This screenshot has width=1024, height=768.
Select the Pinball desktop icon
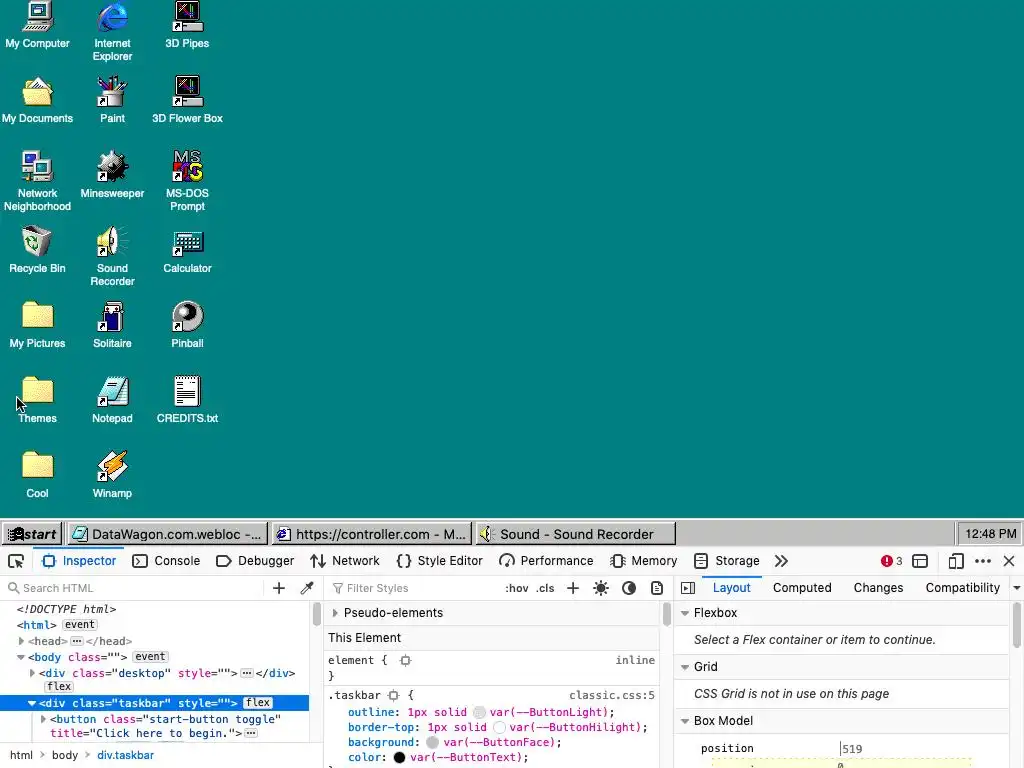point(187,325)
